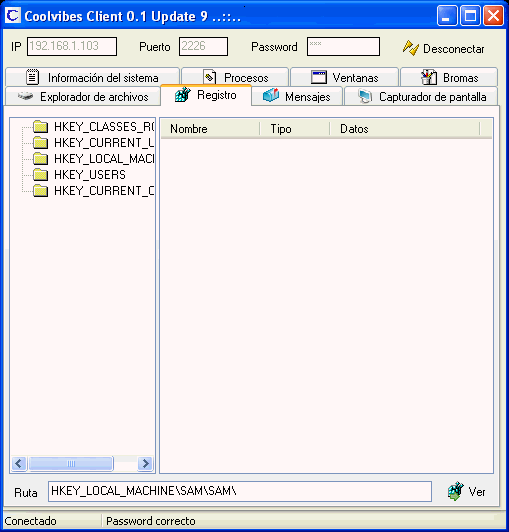This screenshot has height=532, width=509.
Task: Click the right arrow of tree scrollbar
Action: [x=146, y=463]
